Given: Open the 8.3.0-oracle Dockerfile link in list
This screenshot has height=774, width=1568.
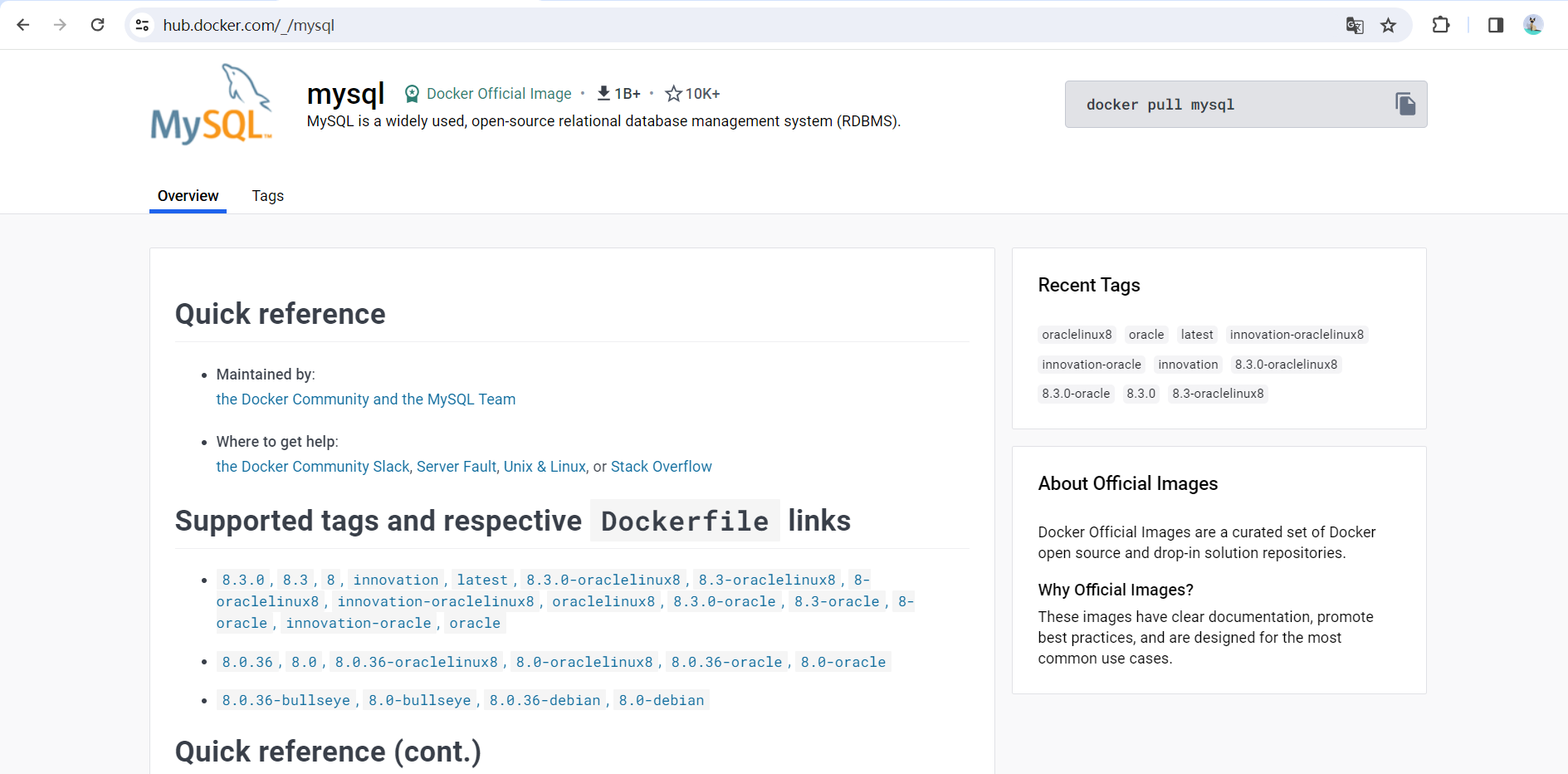Looking at the screenshot, I should coord(725,601).
